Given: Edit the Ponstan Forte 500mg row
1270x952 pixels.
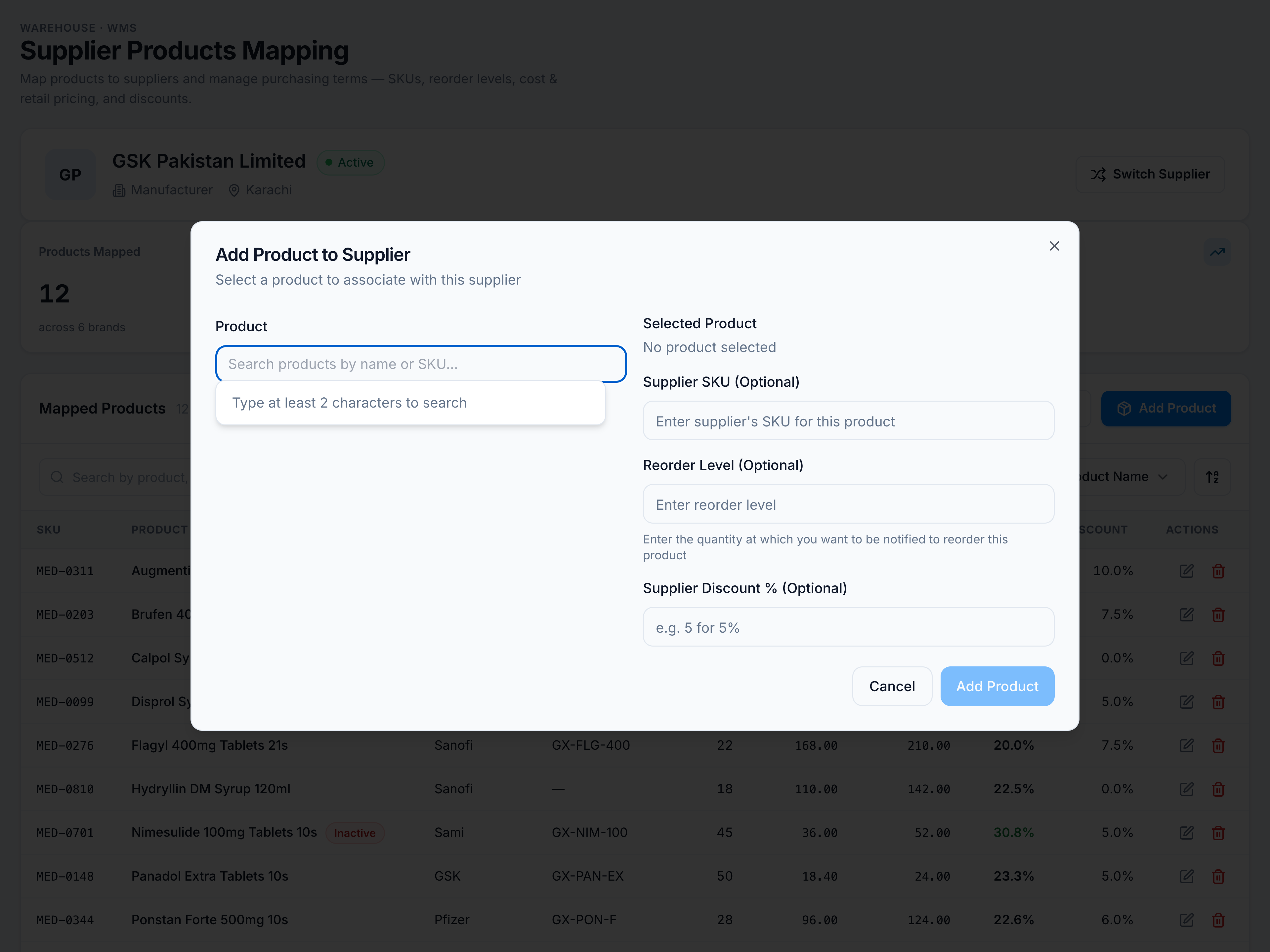Looking at the screenshot, I should click(1187, 920).
